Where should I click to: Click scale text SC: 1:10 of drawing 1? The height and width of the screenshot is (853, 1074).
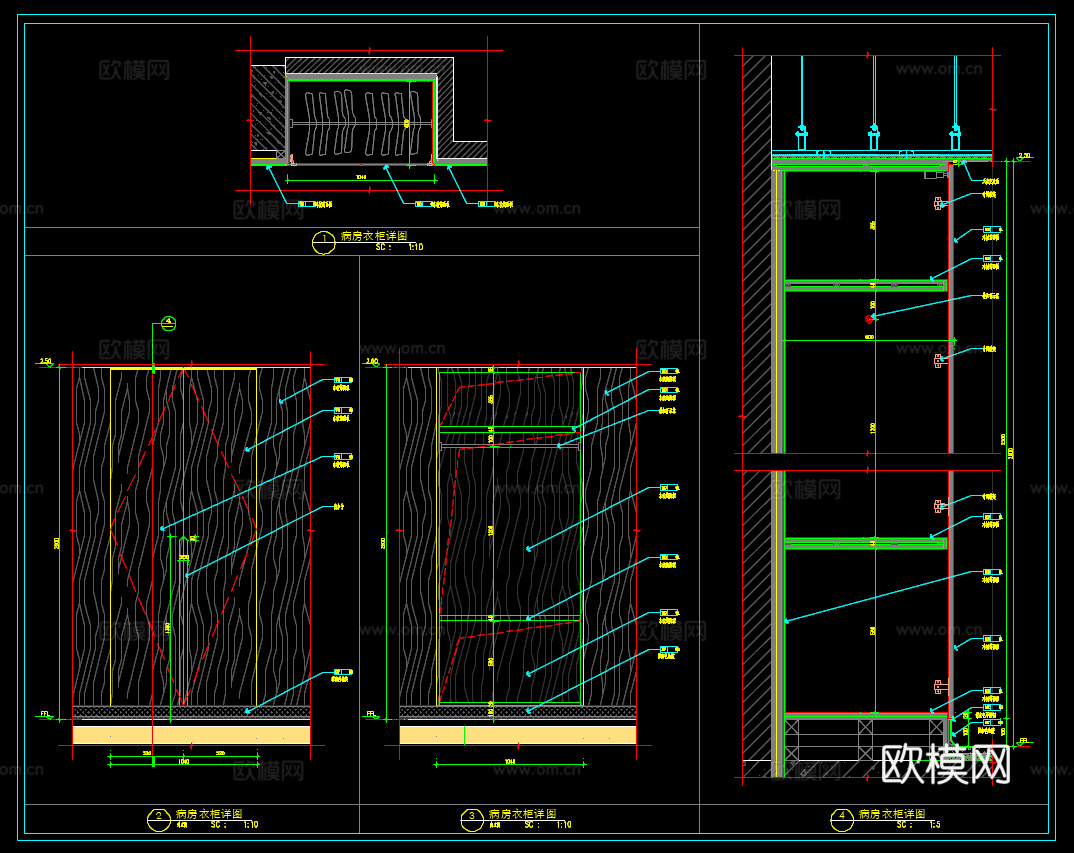(x=399, y=247)
